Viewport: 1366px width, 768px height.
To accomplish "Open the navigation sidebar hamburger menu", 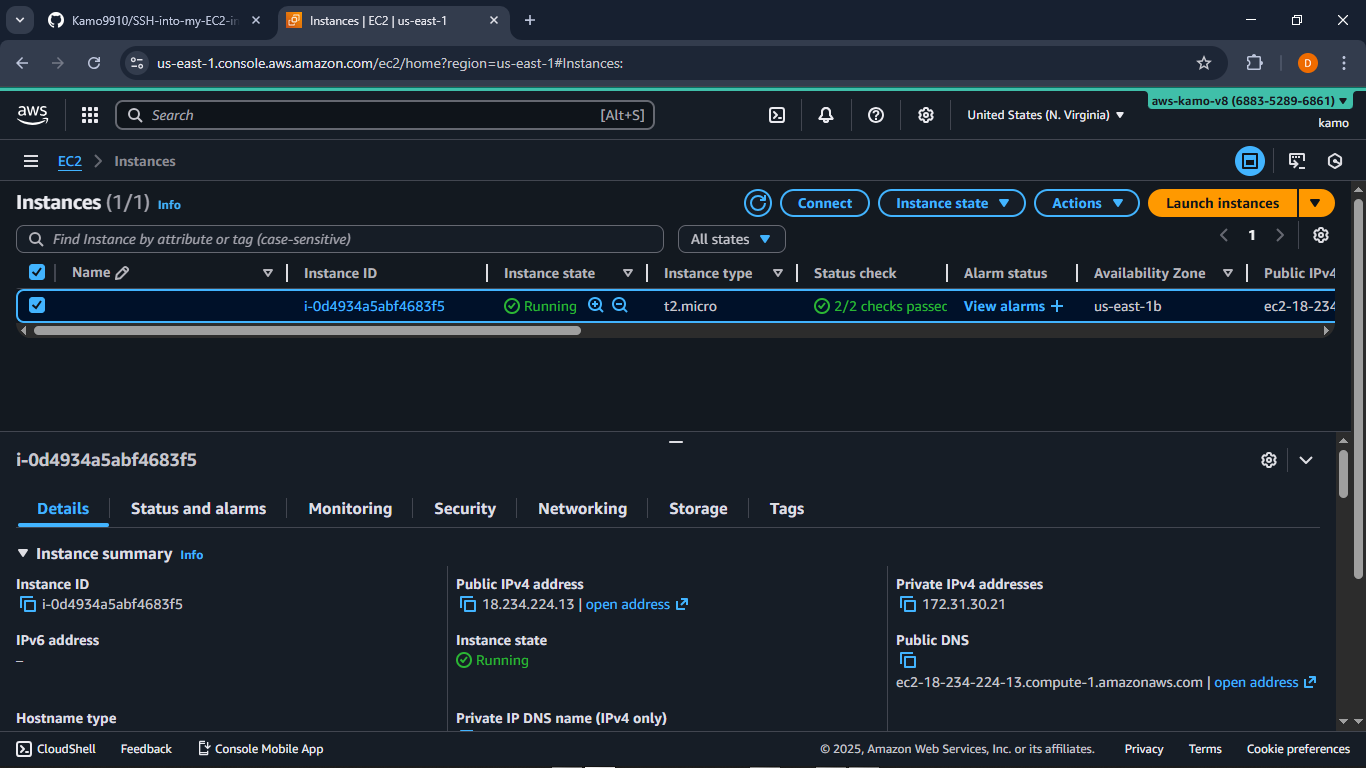I will click(31, 161).
